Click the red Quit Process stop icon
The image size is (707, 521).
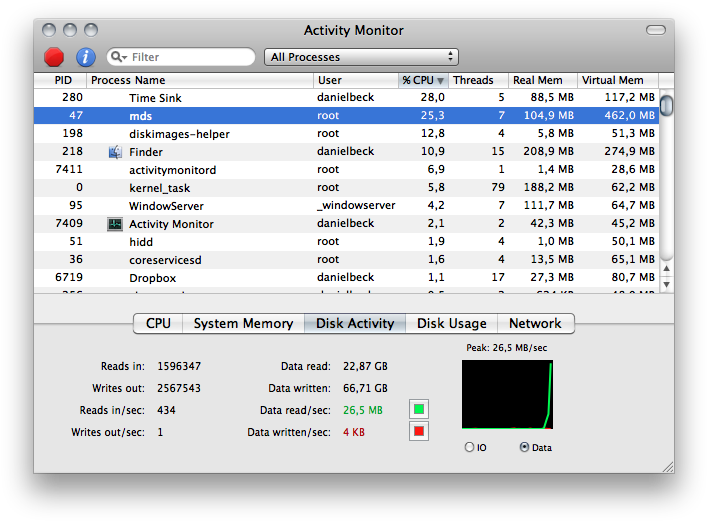(x=54, y=57)
